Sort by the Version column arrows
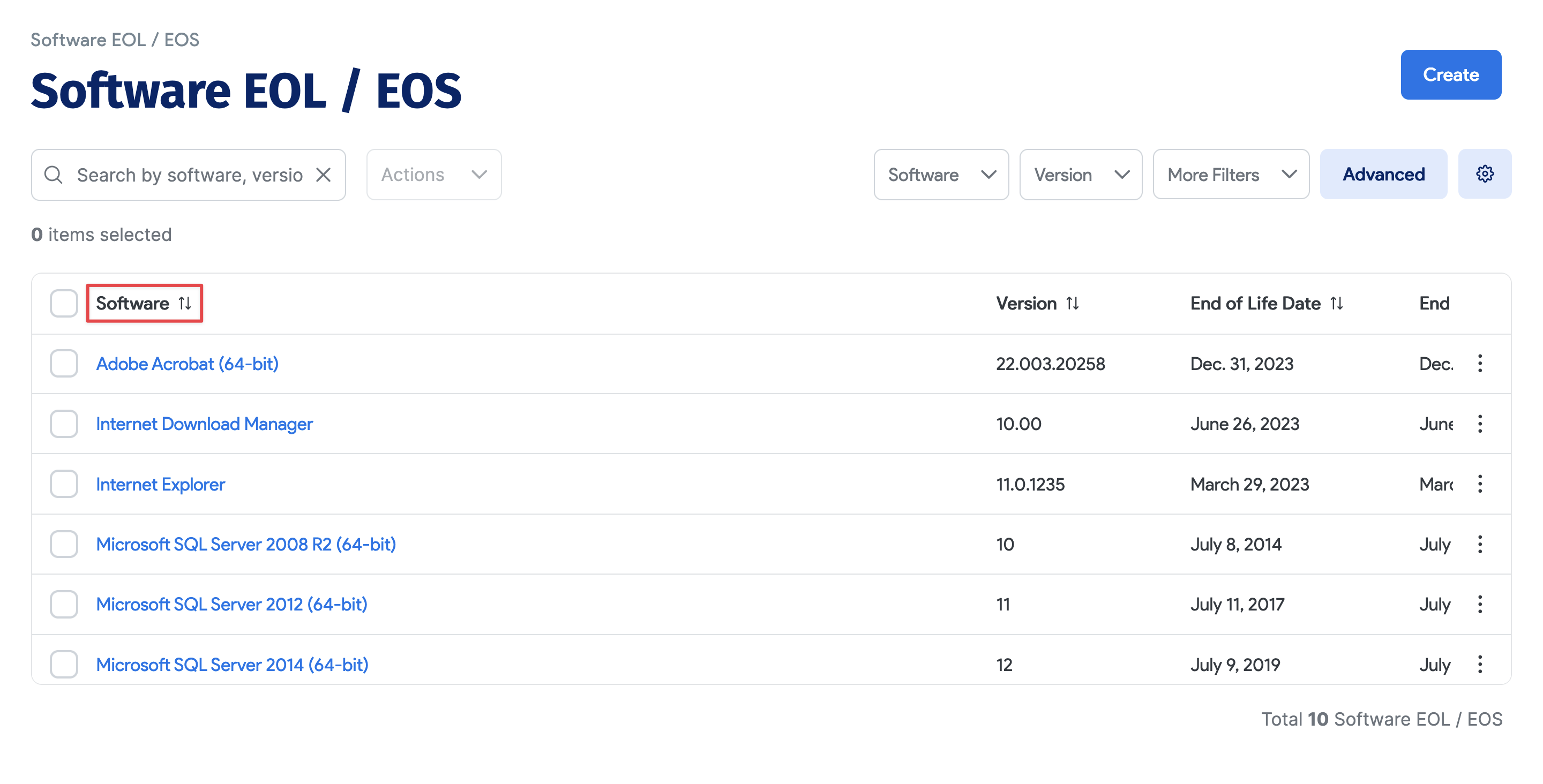Image resolution: width=1543 pixels, height=784 pixels. point(1073,303)
